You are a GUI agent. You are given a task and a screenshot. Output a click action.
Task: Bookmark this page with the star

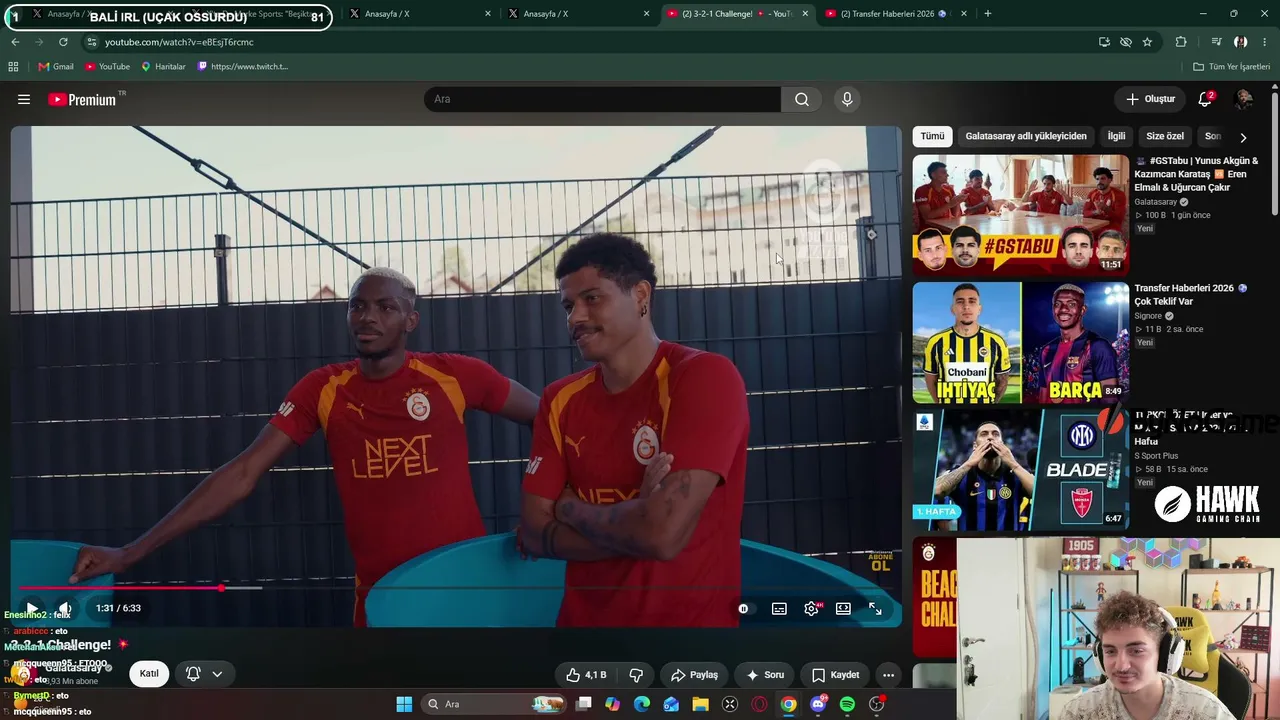1147,42
